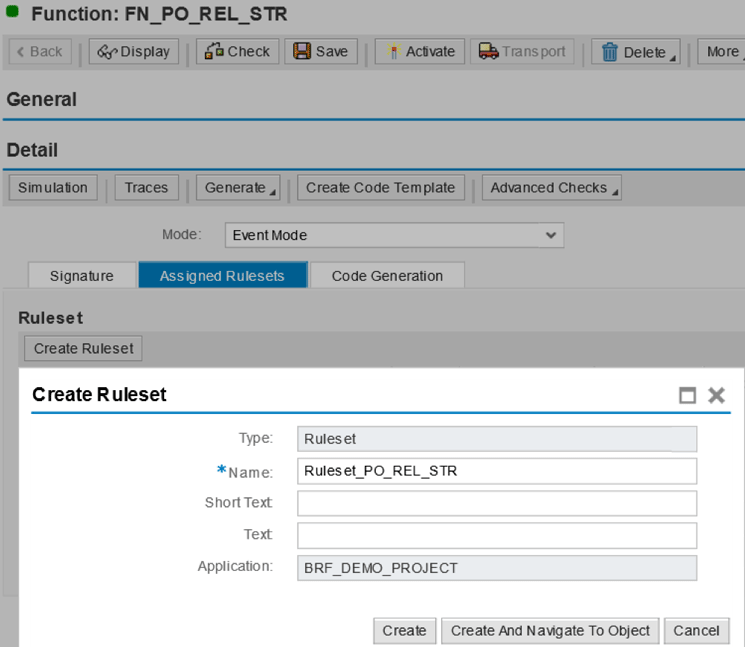Close the Create Ruleset dialog
The height and width of the screenshot is (647, 745).
pos(716,395)
